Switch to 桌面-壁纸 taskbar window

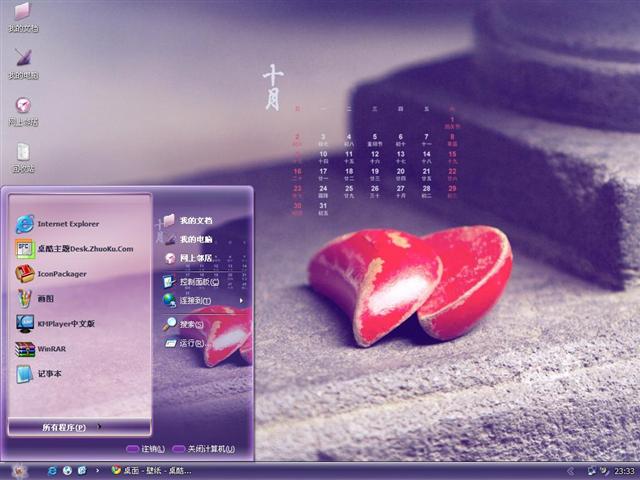point(151,471)
